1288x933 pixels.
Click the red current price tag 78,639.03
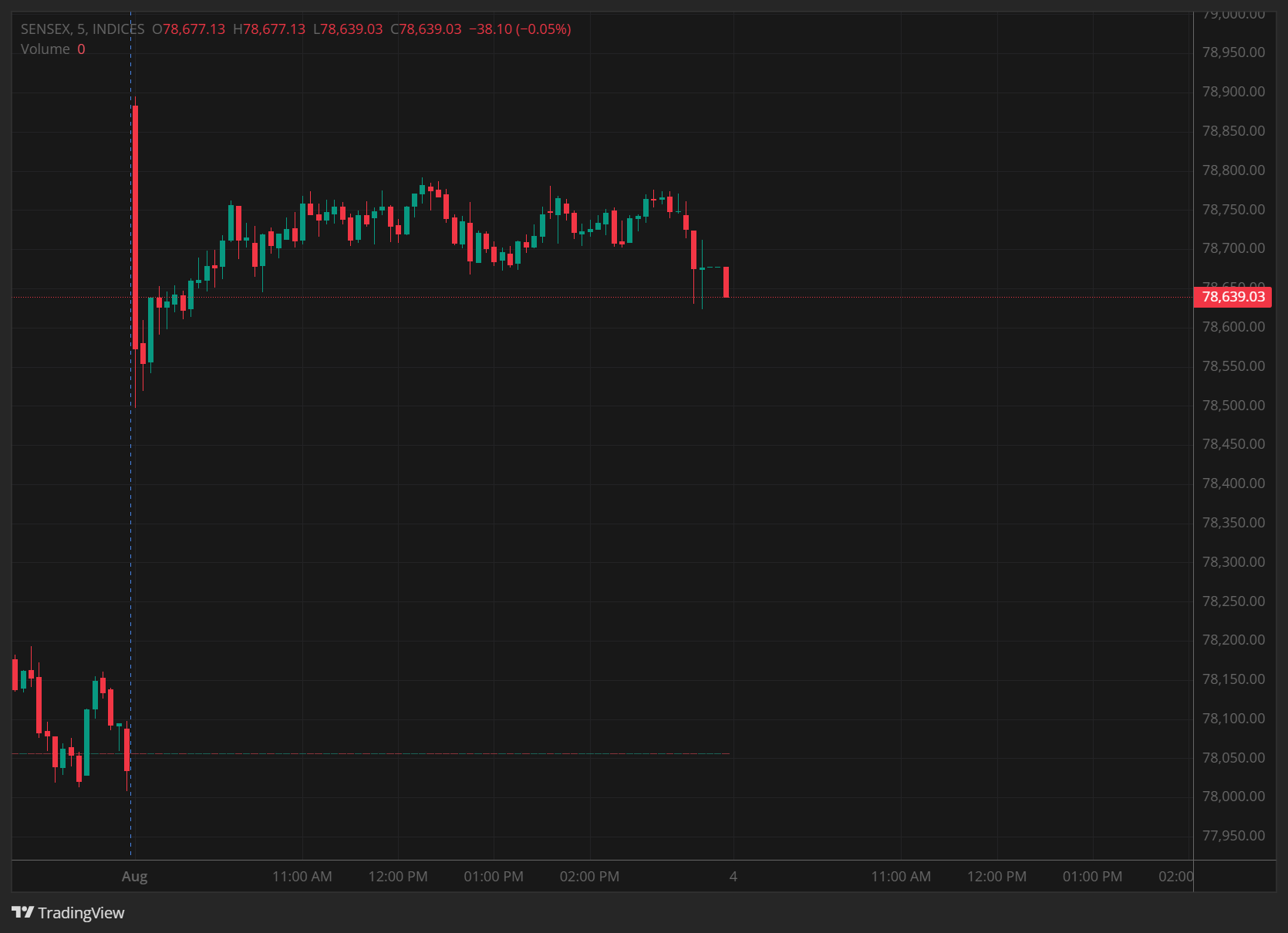1232,297
